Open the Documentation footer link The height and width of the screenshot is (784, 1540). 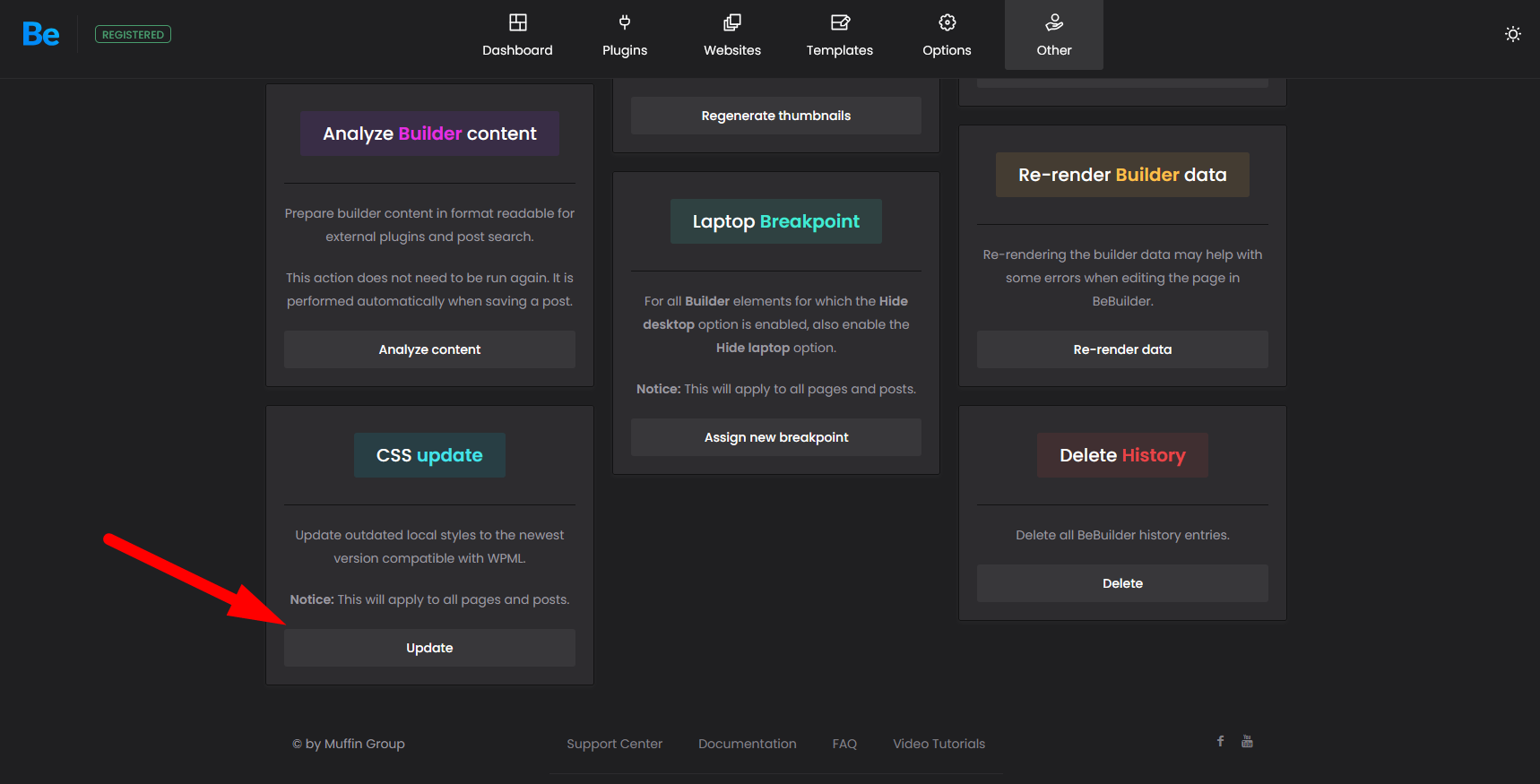coord(747,744)
